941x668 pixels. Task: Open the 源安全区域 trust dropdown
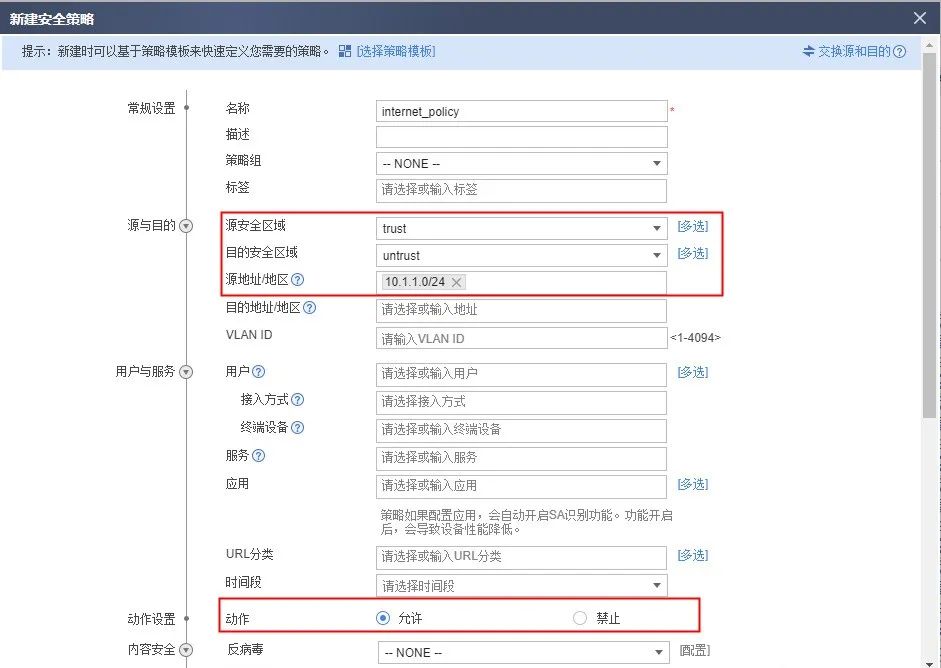[522, 228]
